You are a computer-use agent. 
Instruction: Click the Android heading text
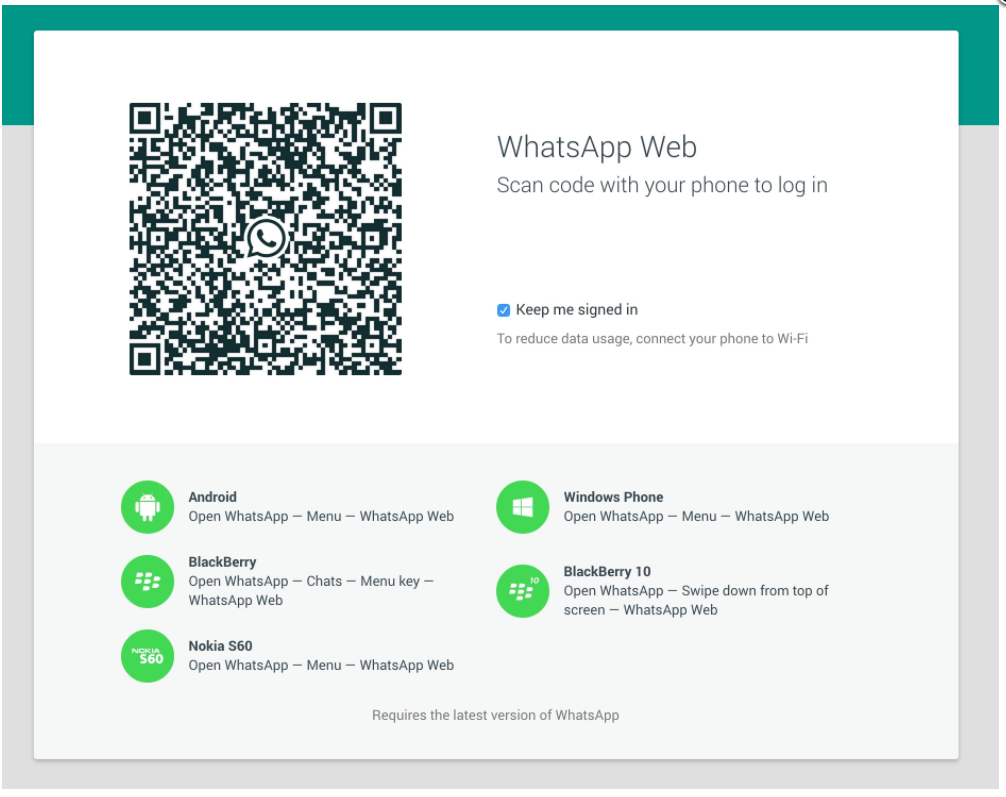coord(212,497)
